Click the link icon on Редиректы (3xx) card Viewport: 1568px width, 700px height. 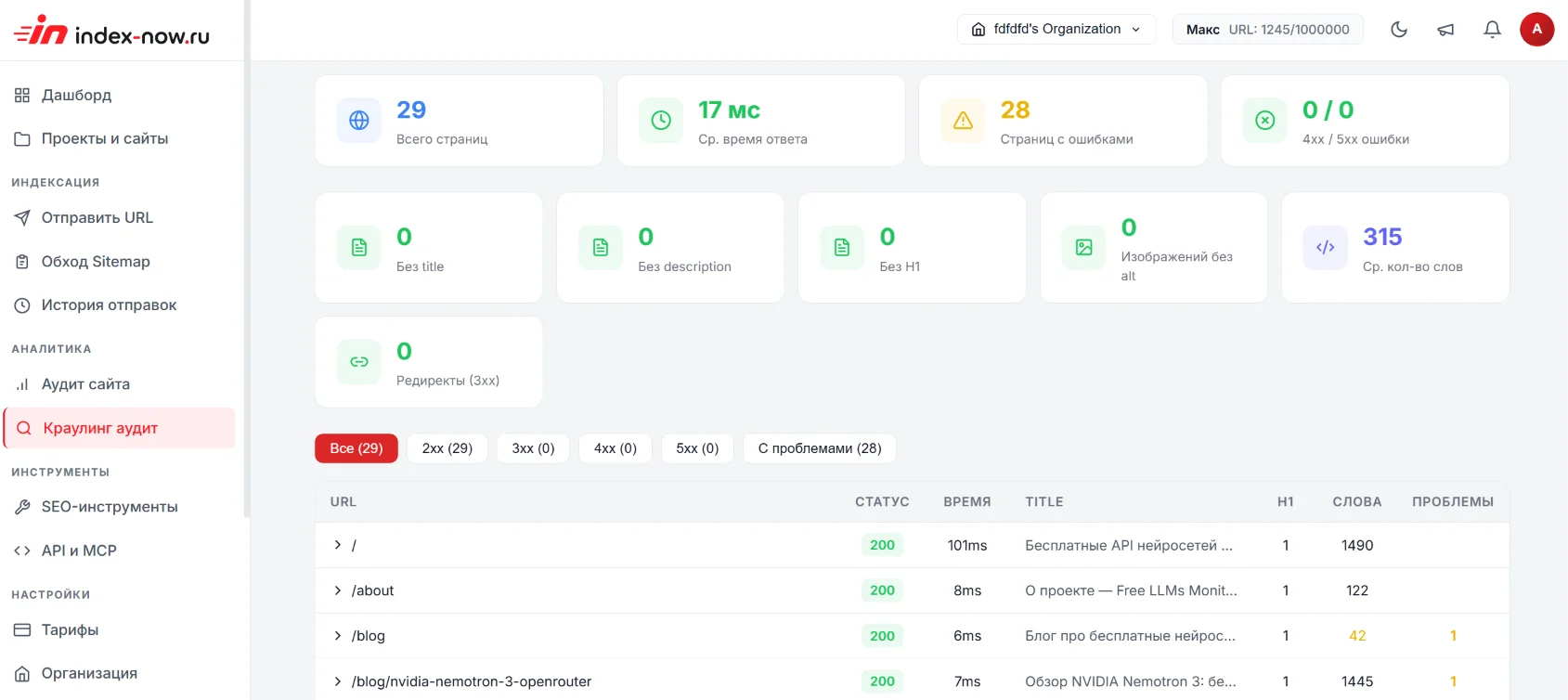click(x=359, y=362)
